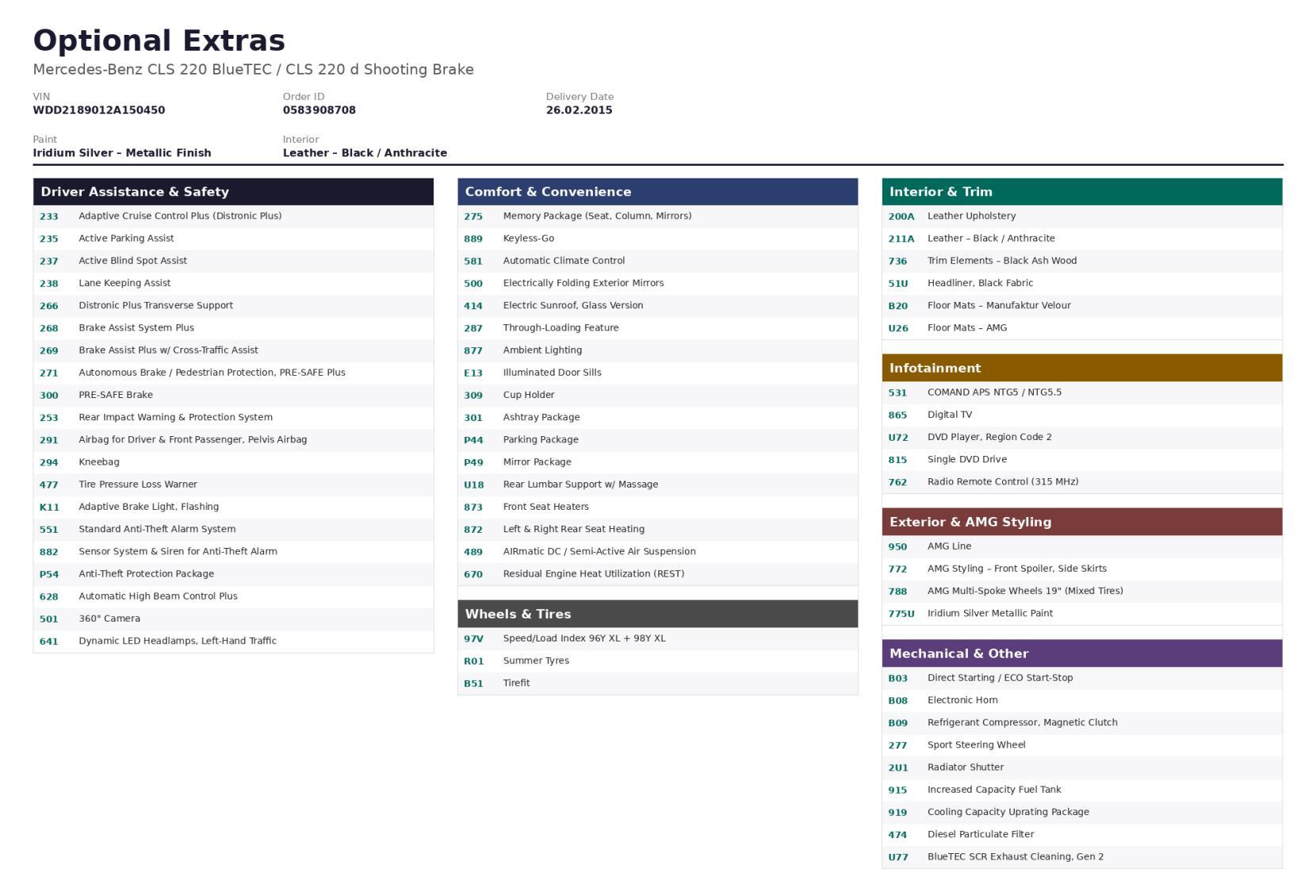
Task: Click the "Driver Assistance & Safety" section header
Action: pyautogui.click(x=233, y=192)
